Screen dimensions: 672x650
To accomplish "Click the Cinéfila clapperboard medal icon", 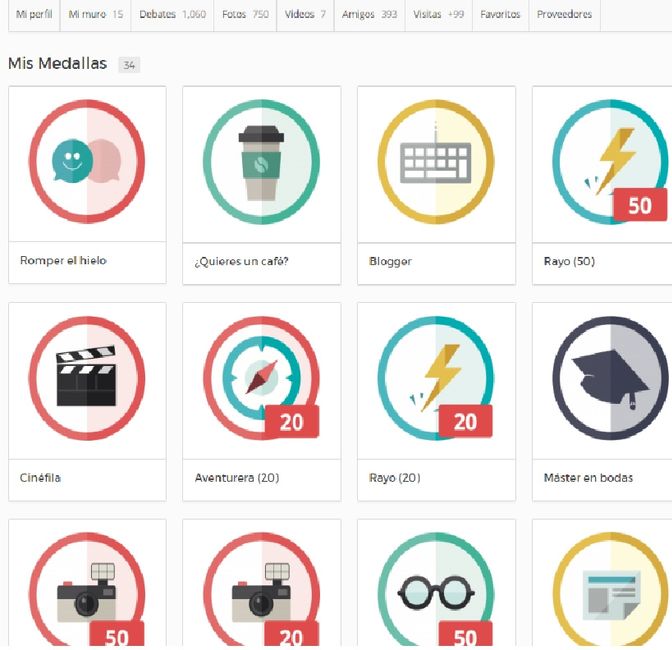I will 87,378.
